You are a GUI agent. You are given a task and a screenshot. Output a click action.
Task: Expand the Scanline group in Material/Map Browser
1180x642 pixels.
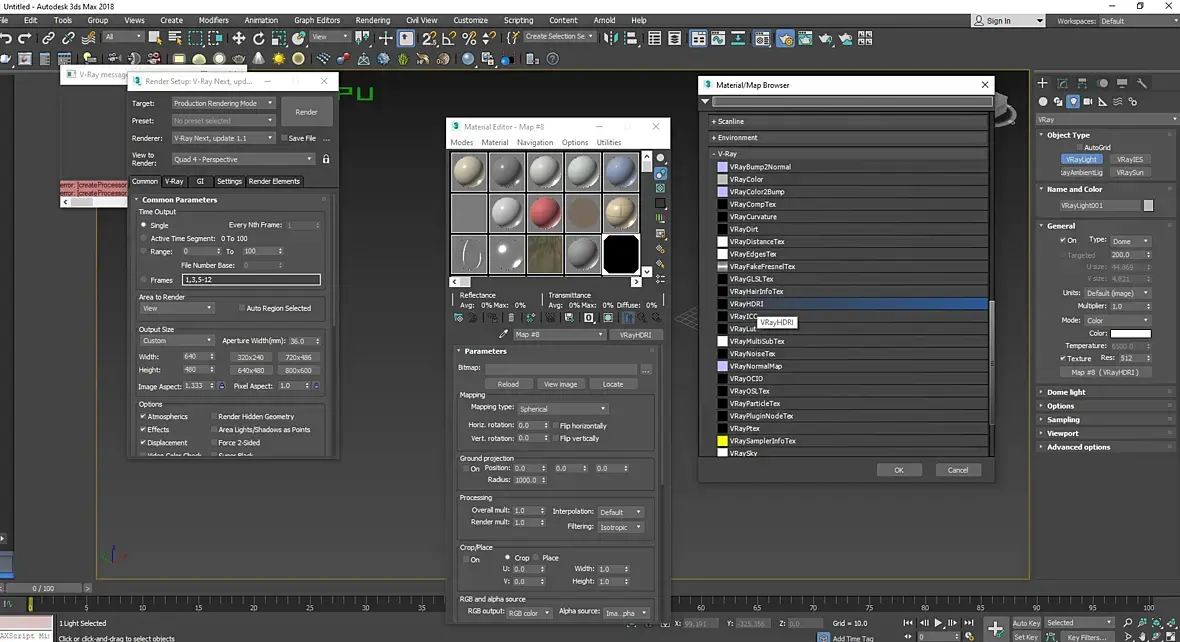pos(732,121)
